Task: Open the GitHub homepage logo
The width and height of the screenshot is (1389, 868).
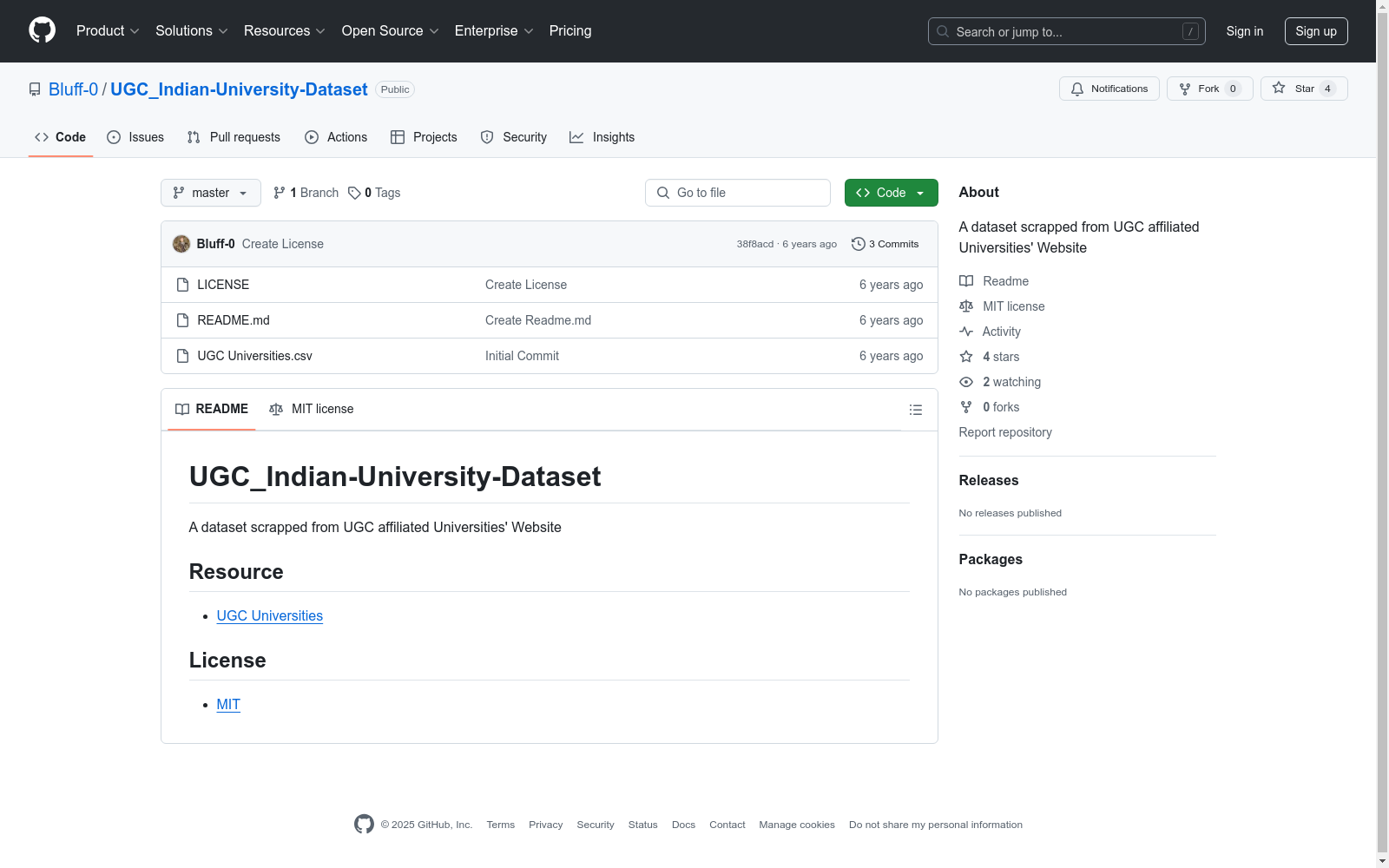Action: coord(42,30)
